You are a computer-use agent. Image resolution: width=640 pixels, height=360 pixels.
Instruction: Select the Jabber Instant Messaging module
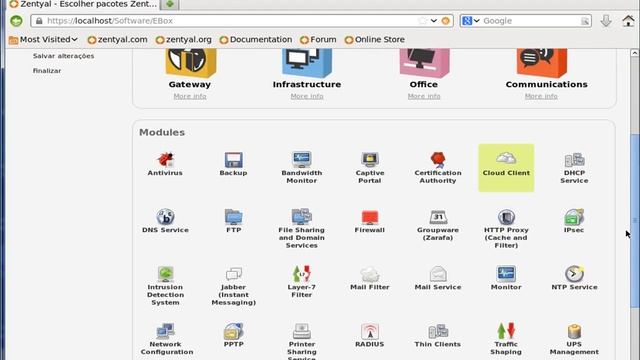[233, 286]
